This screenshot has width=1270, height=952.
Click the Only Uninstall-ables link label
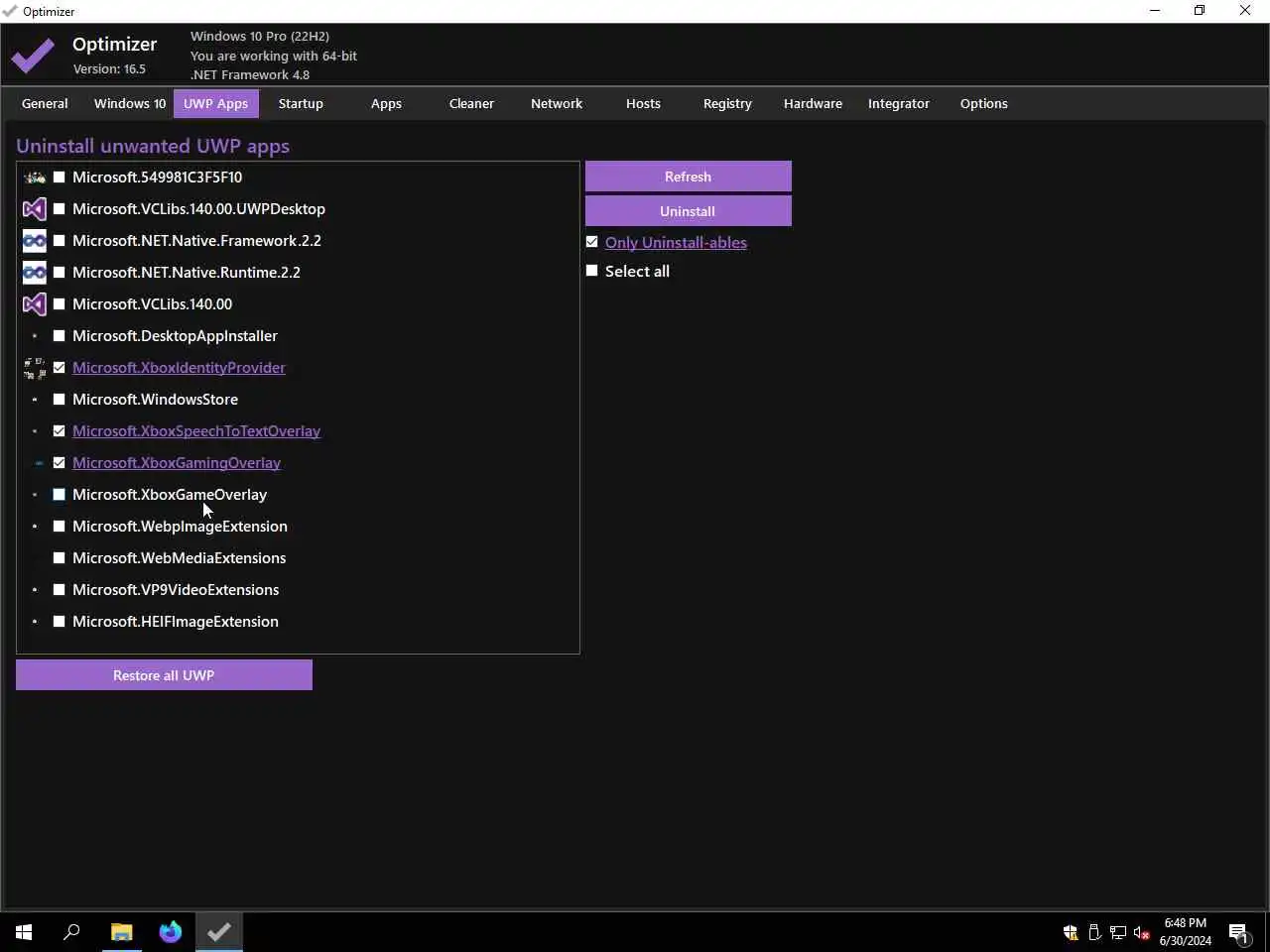click(x=676, y=243)
